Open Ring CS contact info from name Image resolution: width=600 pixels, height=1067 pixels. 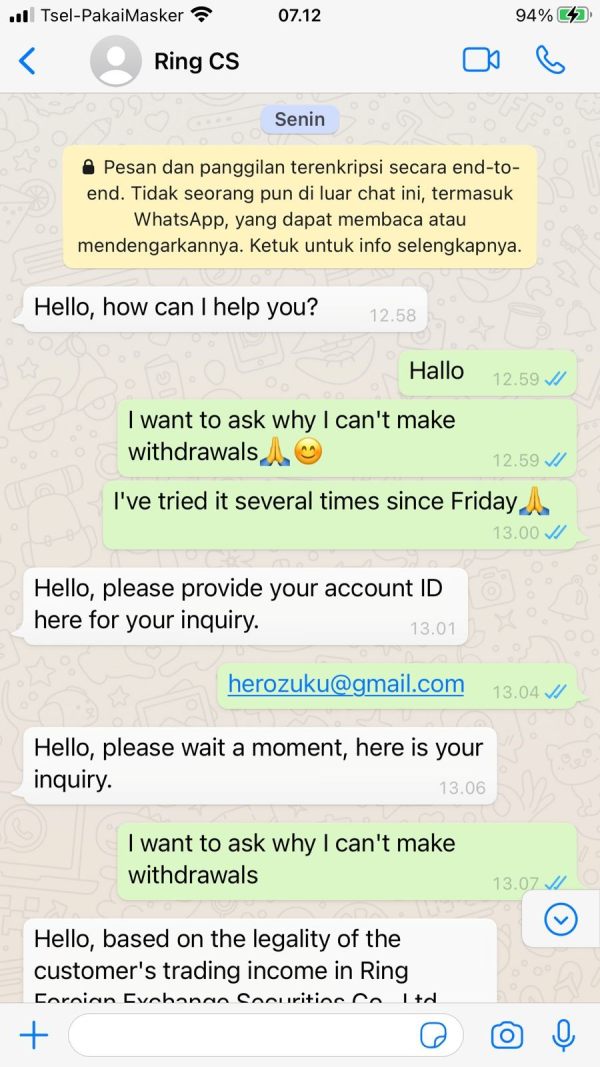pos(197,62)
